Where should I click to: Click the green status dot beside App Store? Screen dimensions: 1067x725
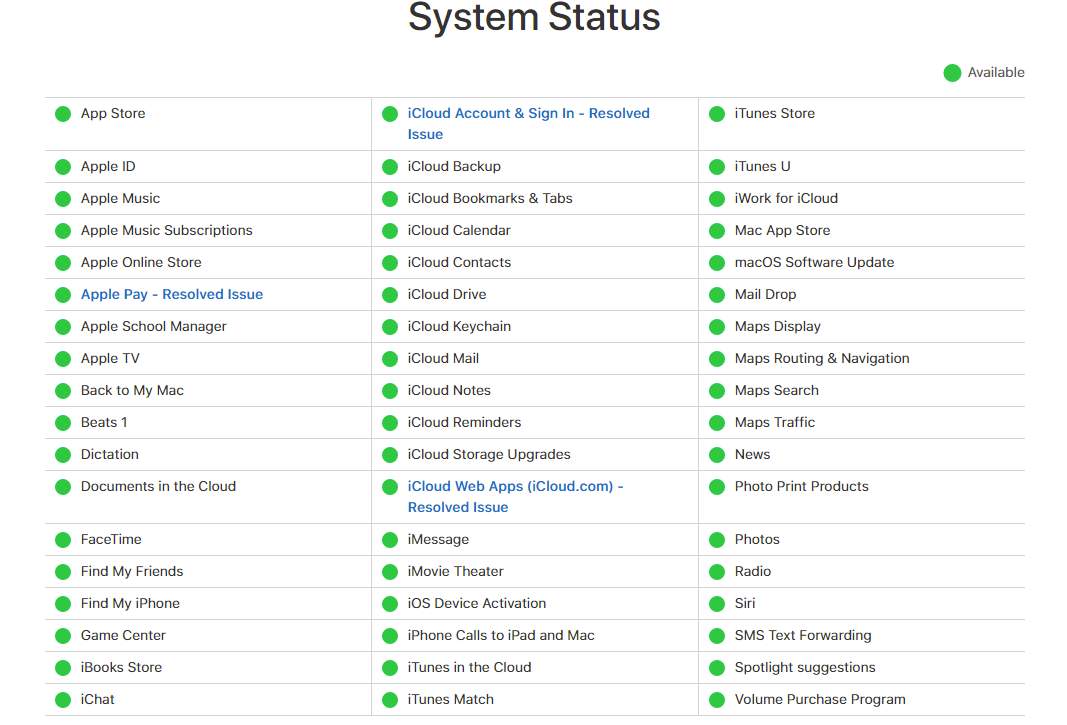[x=63, y=114]
